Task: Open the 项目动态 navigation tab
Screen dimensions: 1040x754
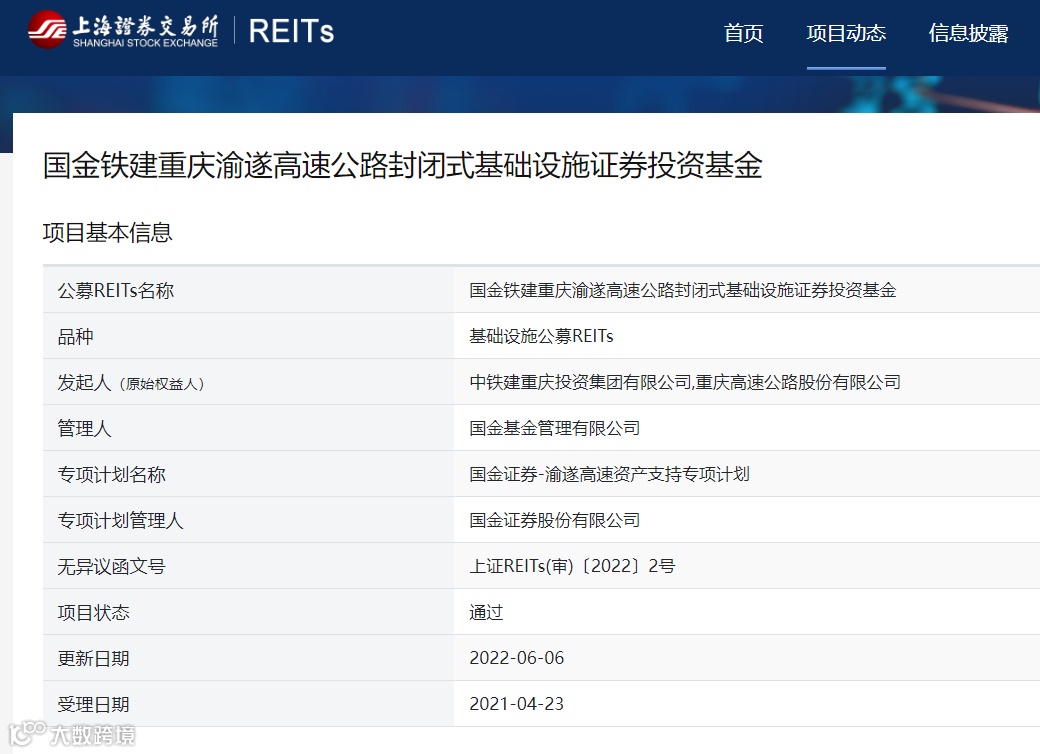Action: click(x=846, y=33)
